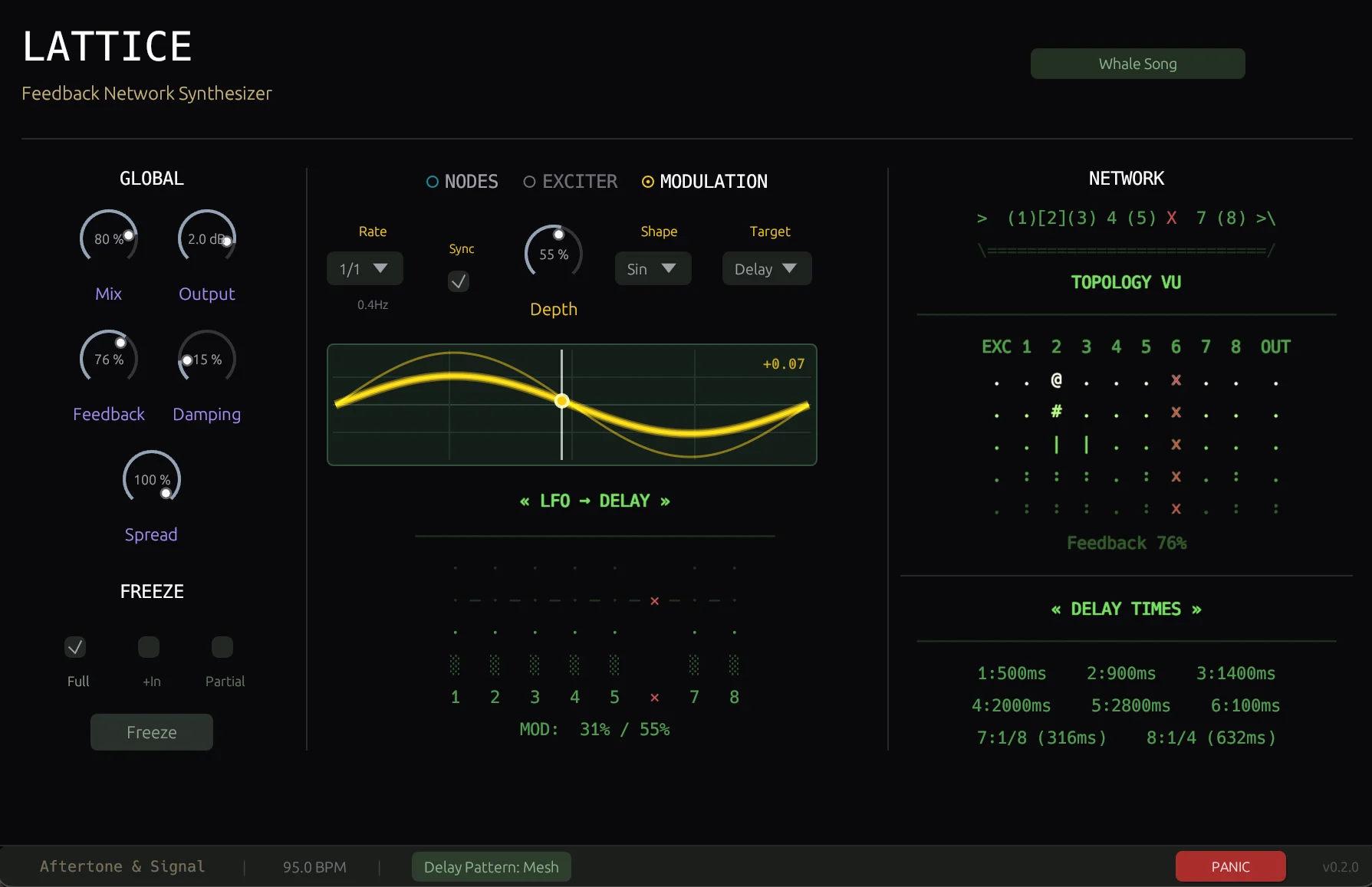
Task: Turn the Output level knob
Action: coord(206,237)
